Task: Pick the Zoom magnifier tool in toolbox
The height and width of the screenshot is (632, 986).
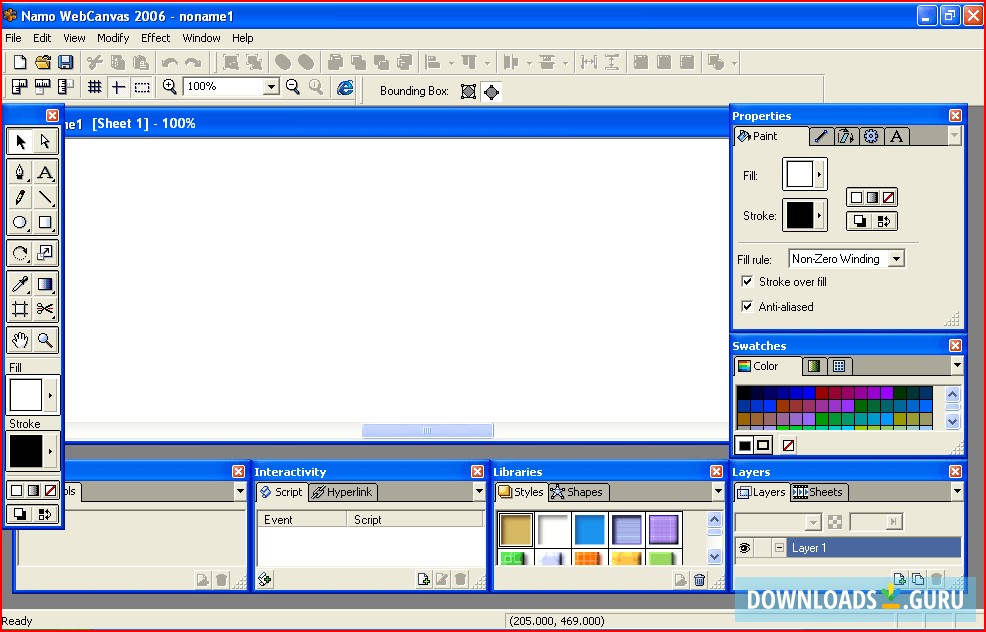Action: (45, 340)
